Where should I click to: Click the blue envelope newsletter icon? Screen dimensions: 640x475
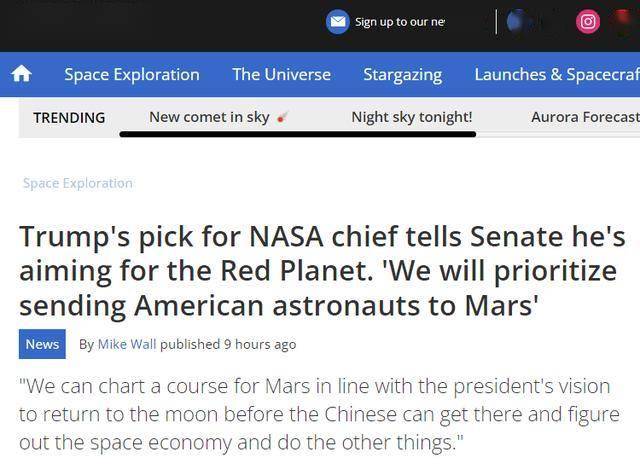pos(338,22)
